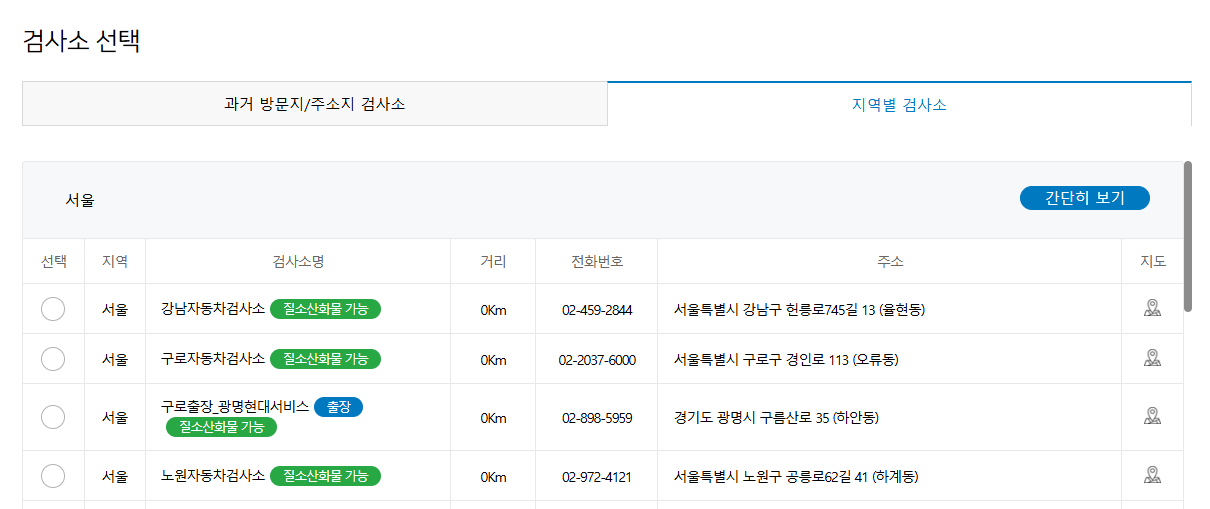Select the 강남자동차검사소 radio button
Screen dimensions: 1210x509
(x=53, y=309)
